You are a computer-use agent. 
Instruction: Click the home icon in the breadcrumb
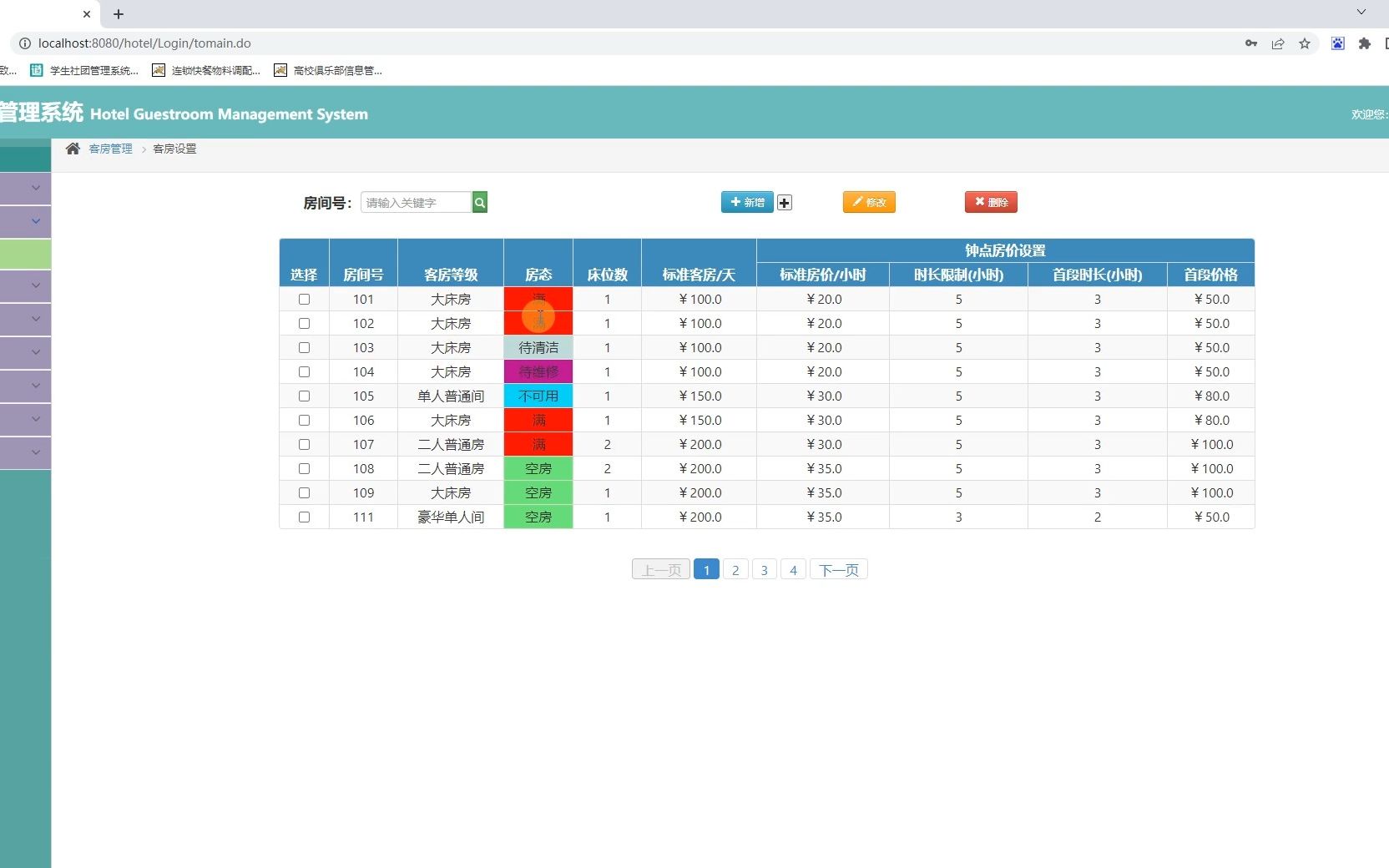point(73,149)
